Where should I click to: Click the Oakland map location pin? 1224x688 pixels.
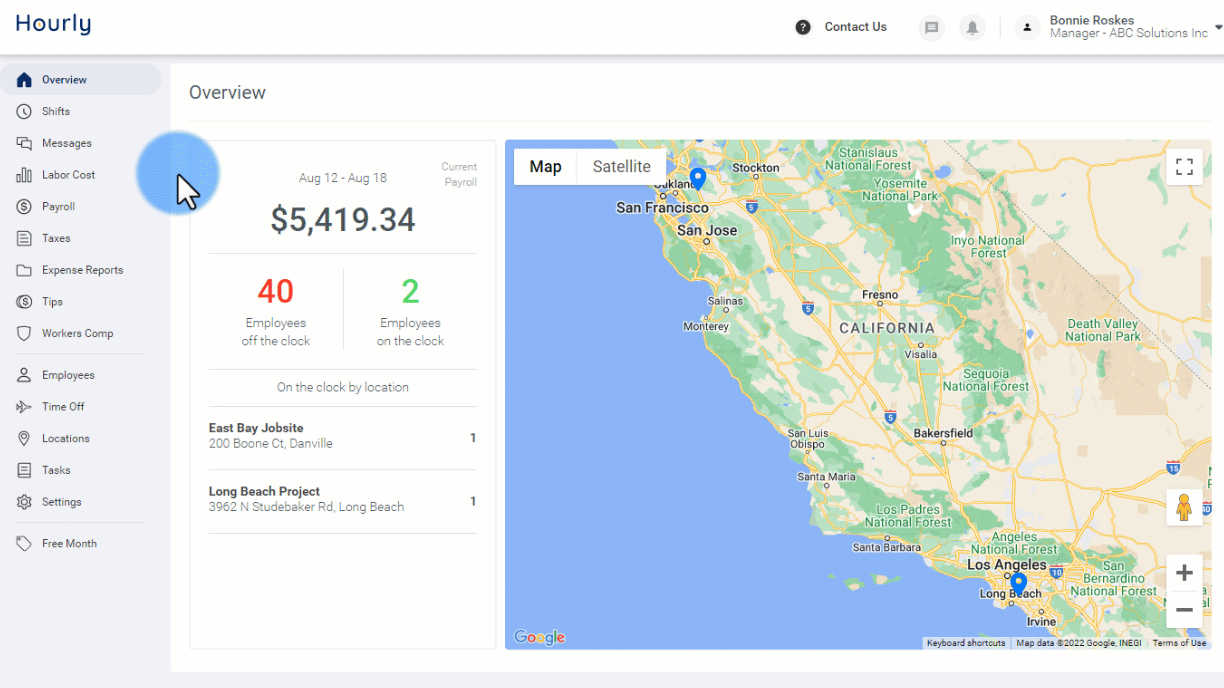pos(698,179)
